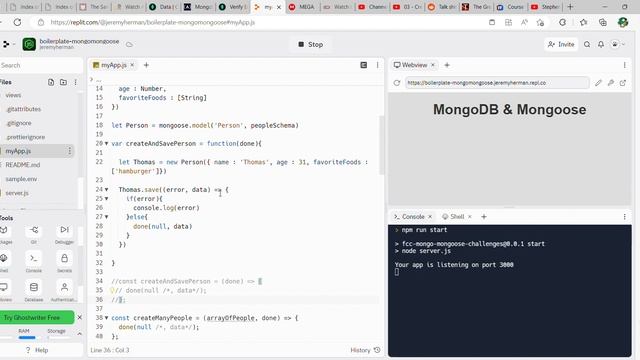Expand the resource usage panel chevron

click(x=80, y=334)
